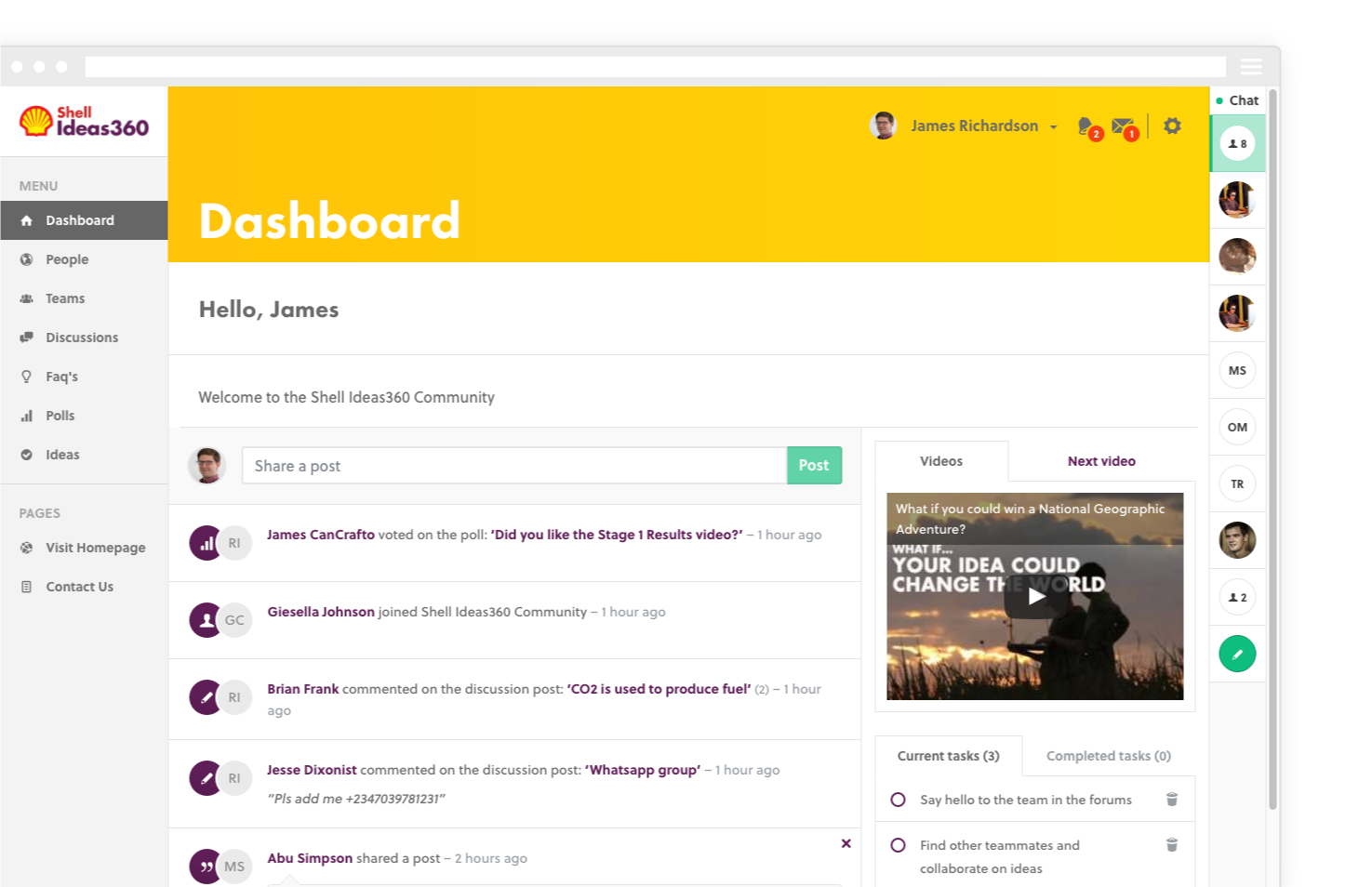Open the 2 users chat group
Screen dimensions: 1372x887
[1237, 597]
